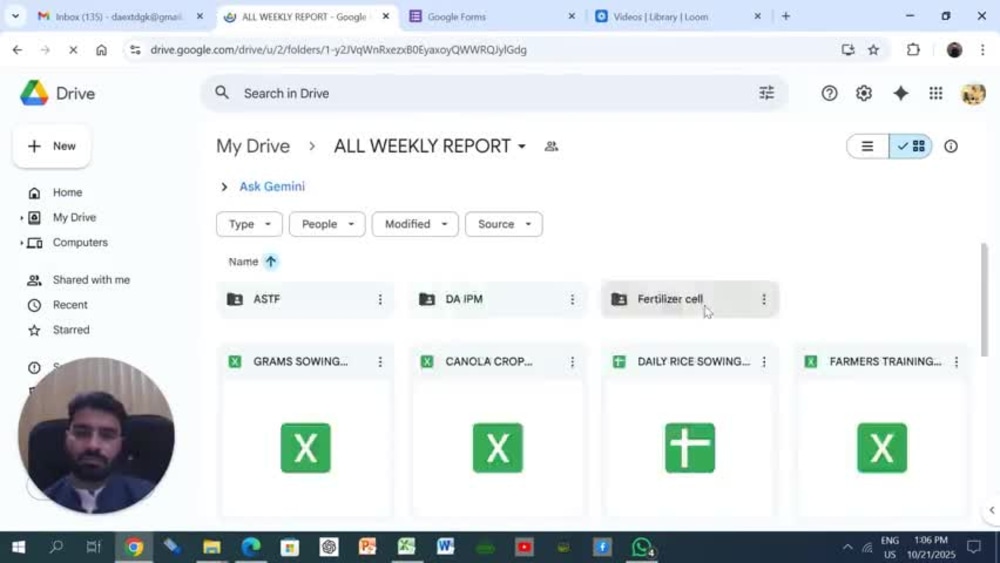
Task: Click the New button
Action: [52, 146]
